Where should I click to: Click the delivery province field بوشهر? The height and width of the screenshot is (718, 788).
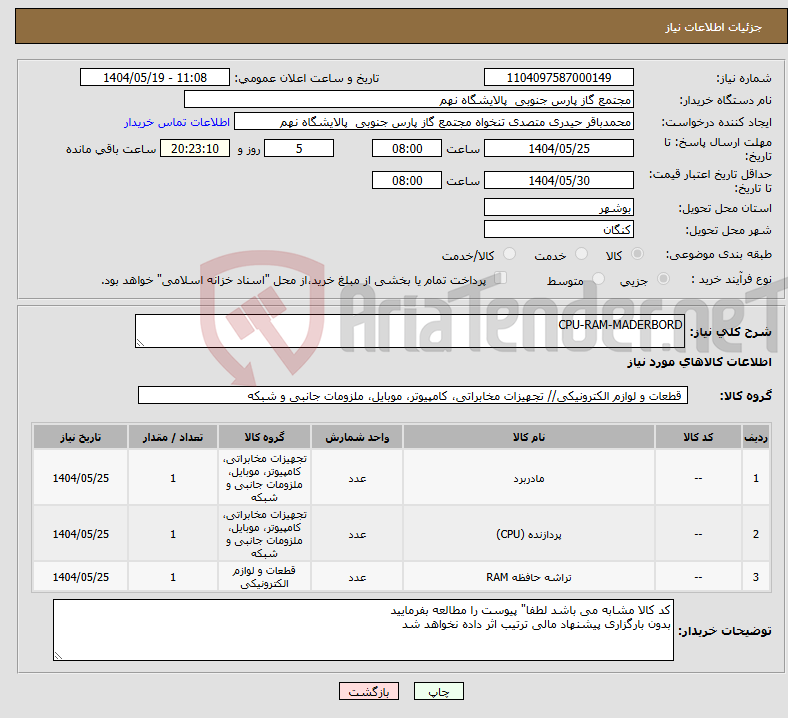click(x=558, y=207)
